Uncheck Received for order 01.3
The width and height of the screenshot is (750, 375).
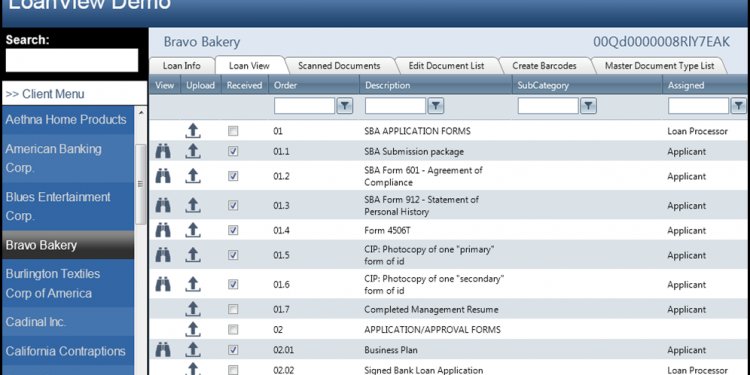click(233, 206)
